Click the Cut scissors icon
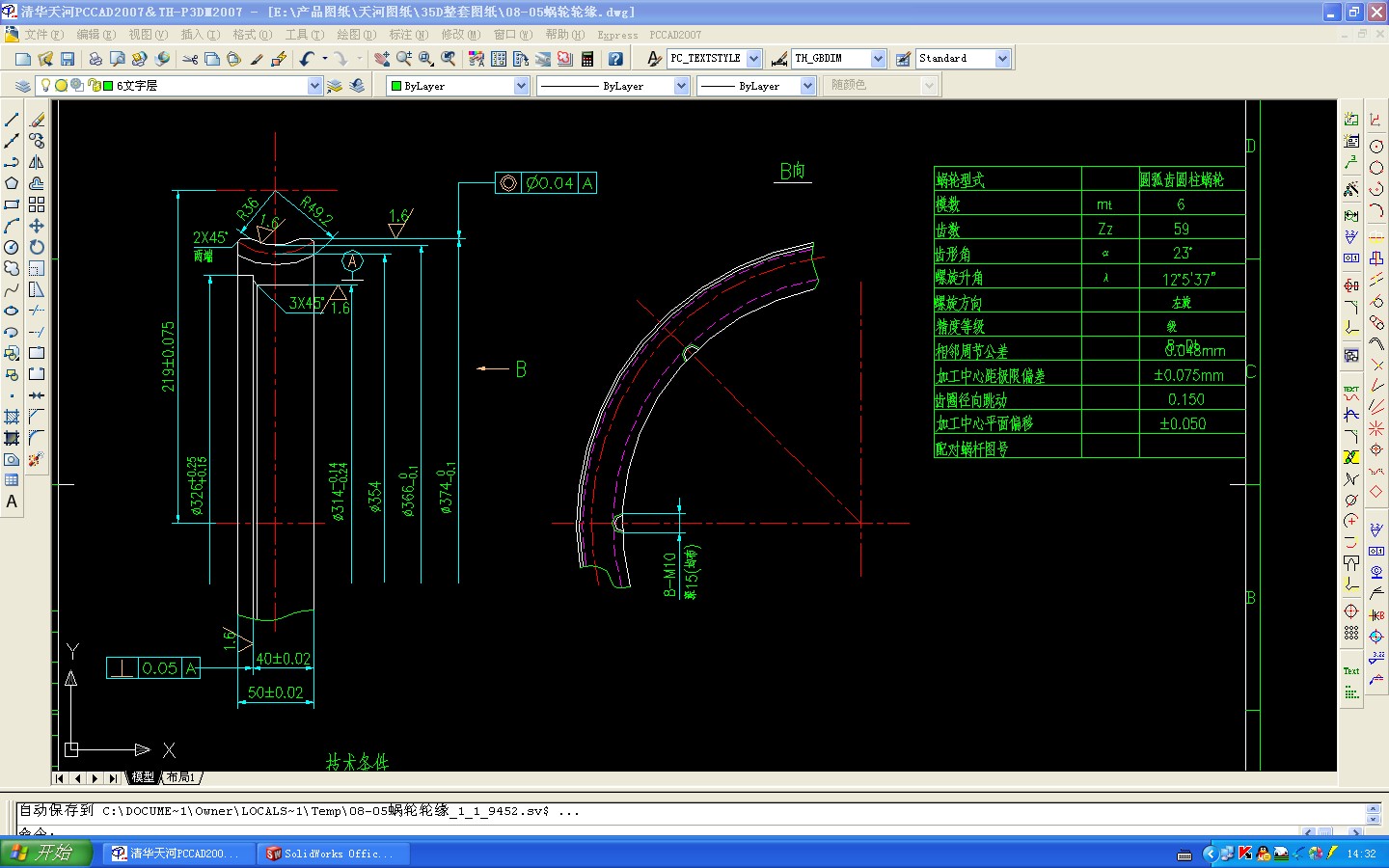1389x868 pixels. click(190, 59)
